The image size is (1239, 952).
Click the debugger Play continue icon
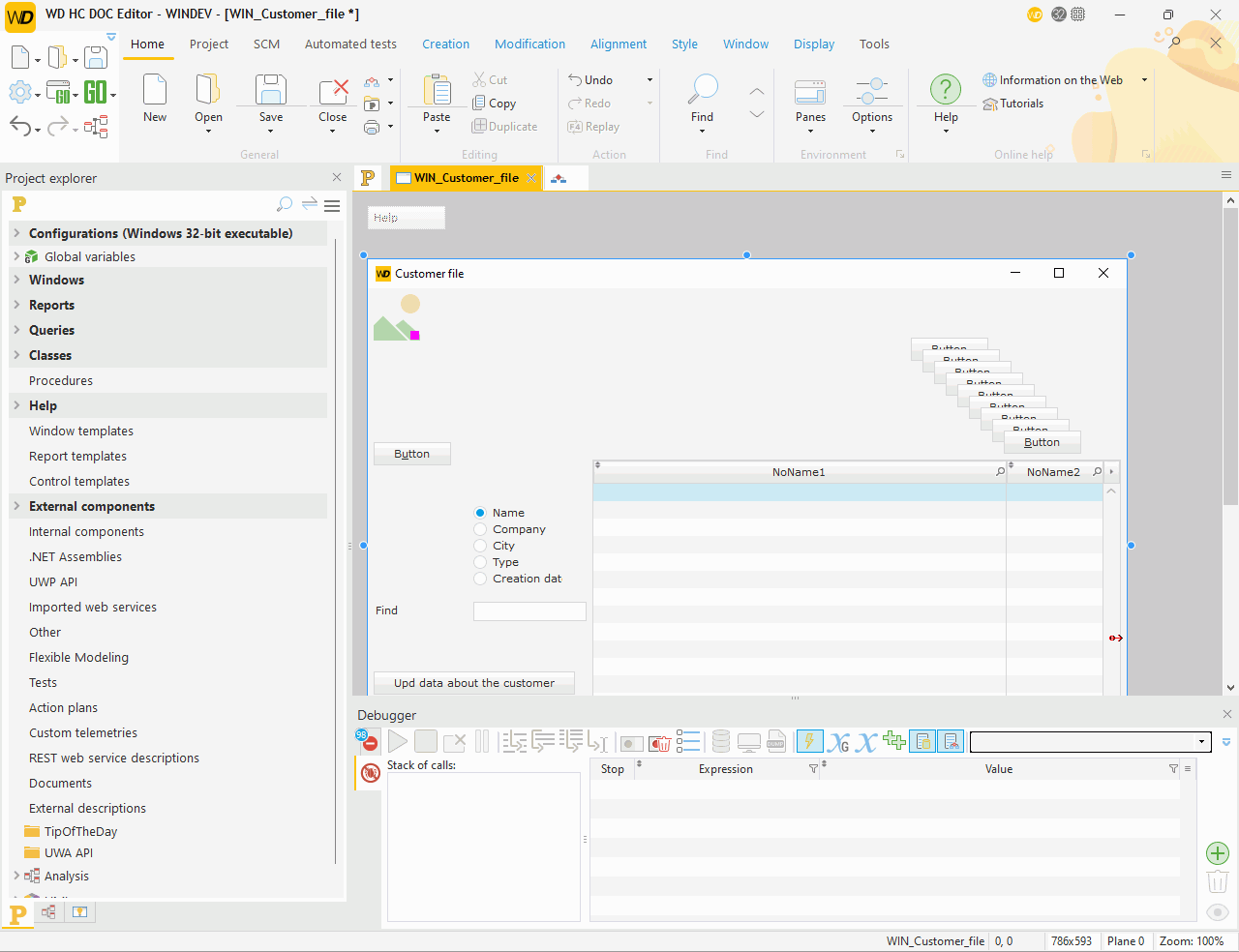[398, 741]
